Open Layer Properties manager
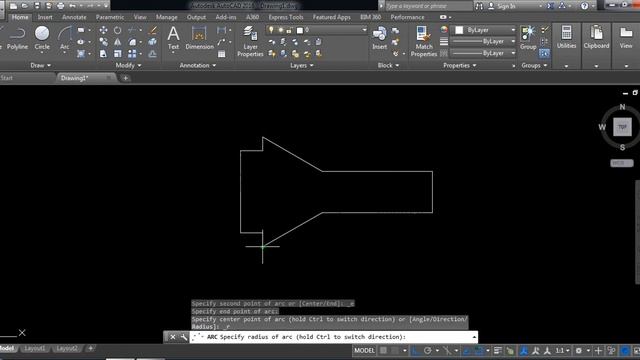The height and width of the screenshot is (360, 640). click(250, 41)
